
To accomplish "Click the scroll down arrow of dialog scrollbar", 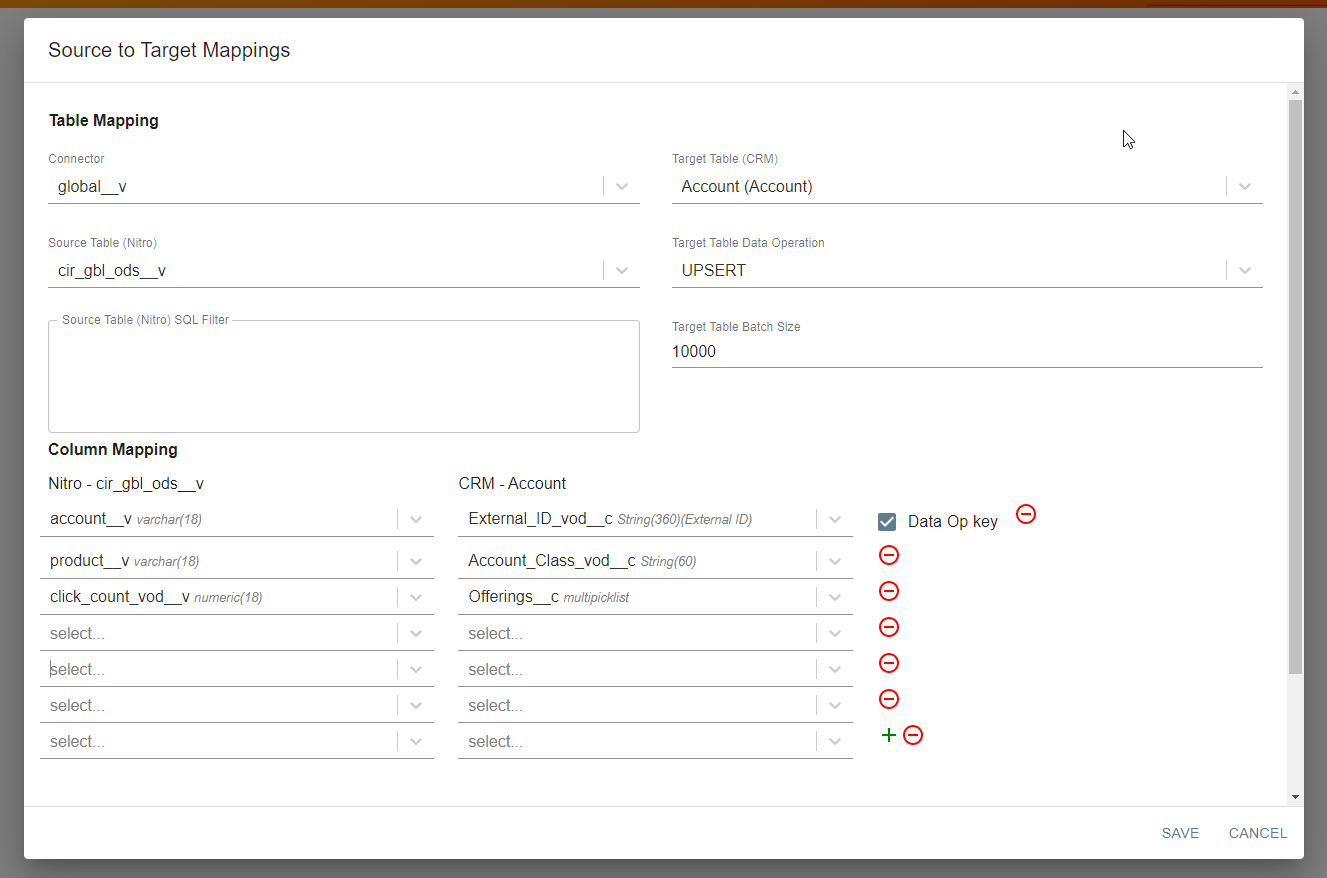I will (1295, 797).
